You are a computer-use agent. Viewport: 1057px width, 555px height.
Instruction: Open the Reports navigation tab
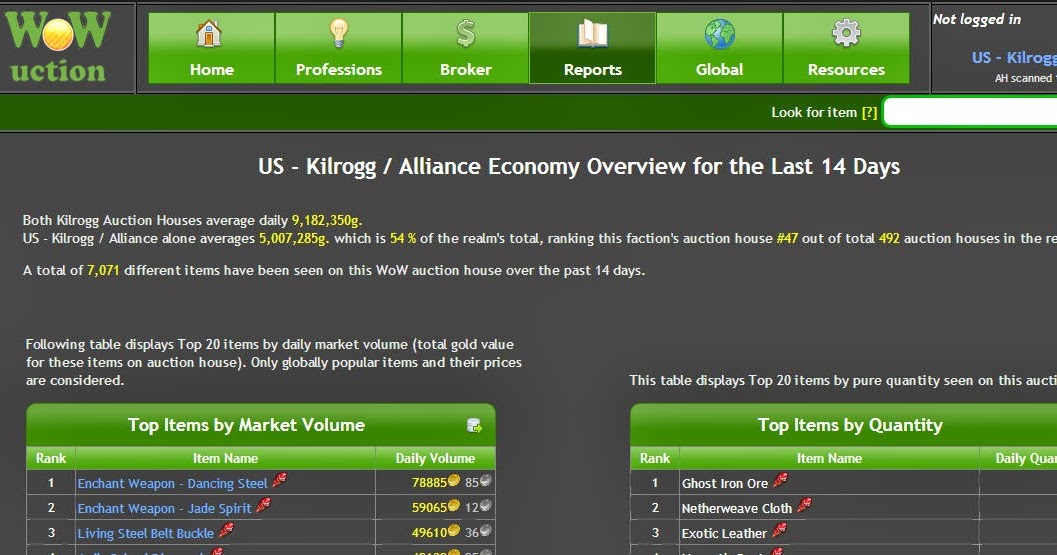click(593, 48)
